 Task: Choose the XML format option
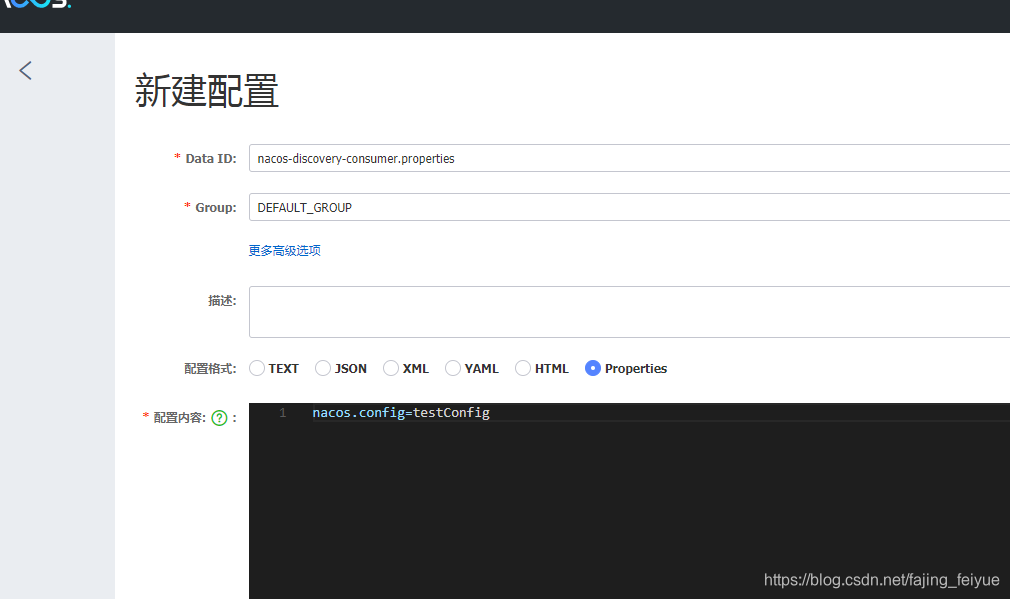pyautogui.click(x=391, y=368)
